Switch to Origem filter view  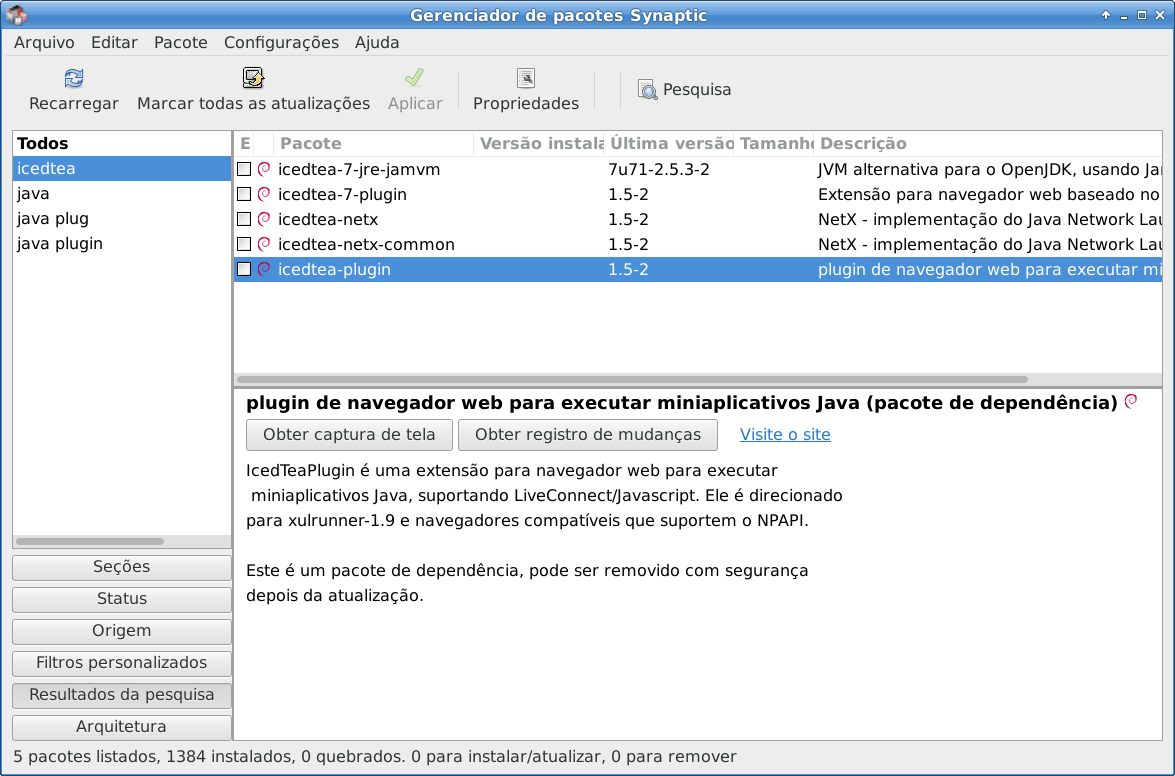point(121,631)
